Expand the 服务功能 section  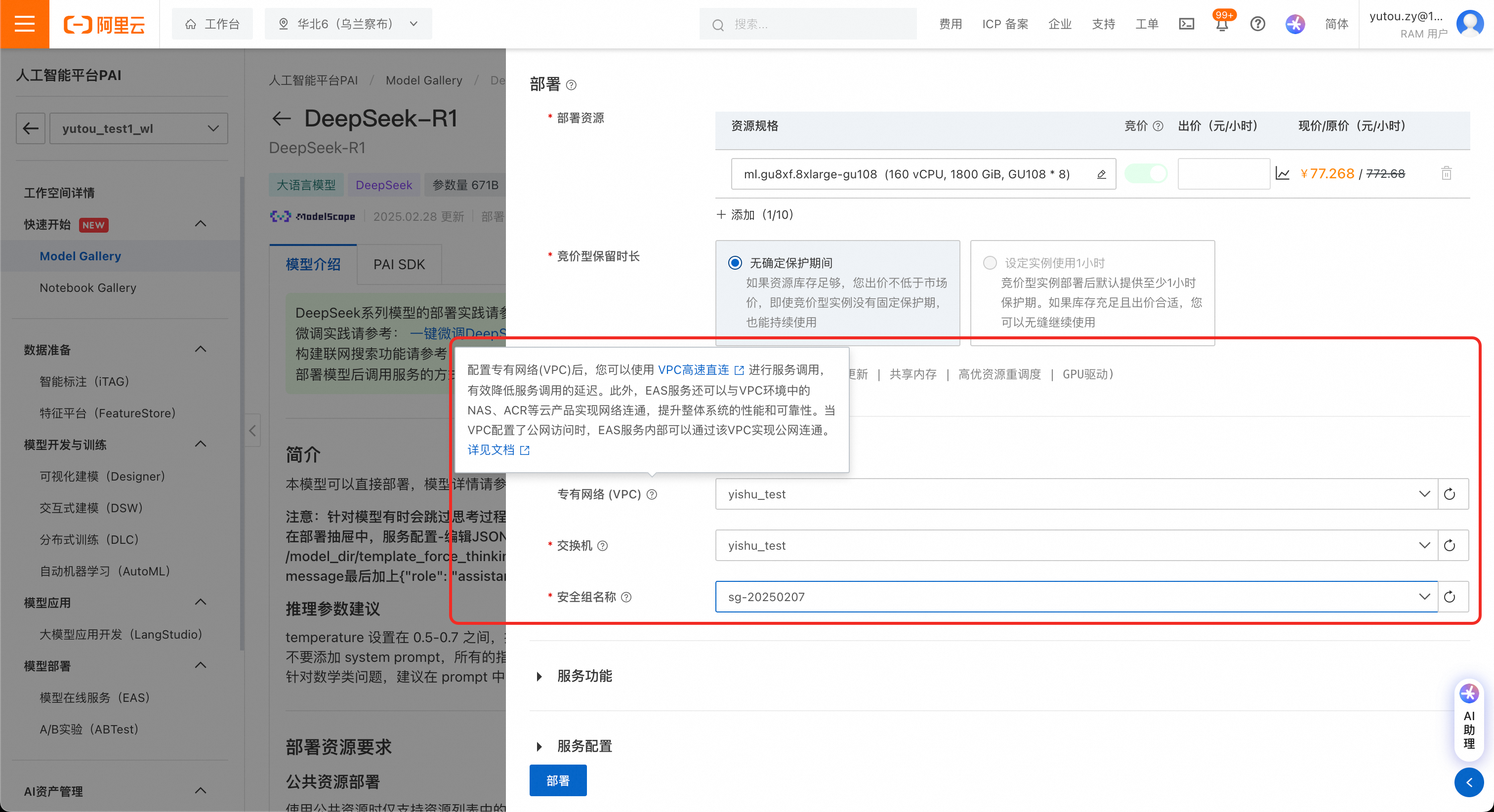(x=584, y=676)
